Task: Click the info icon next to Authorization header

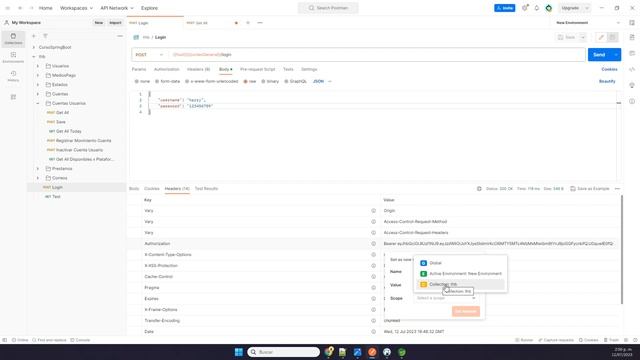Action: click(373, 244)
